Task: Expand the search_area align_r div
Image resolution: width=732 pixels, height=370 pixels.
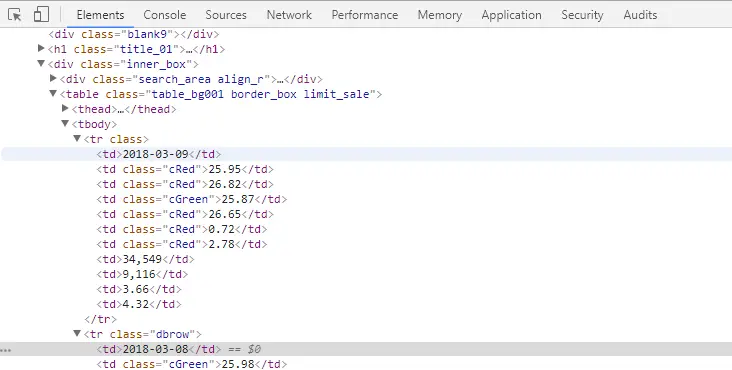Action: coord(53,78)
